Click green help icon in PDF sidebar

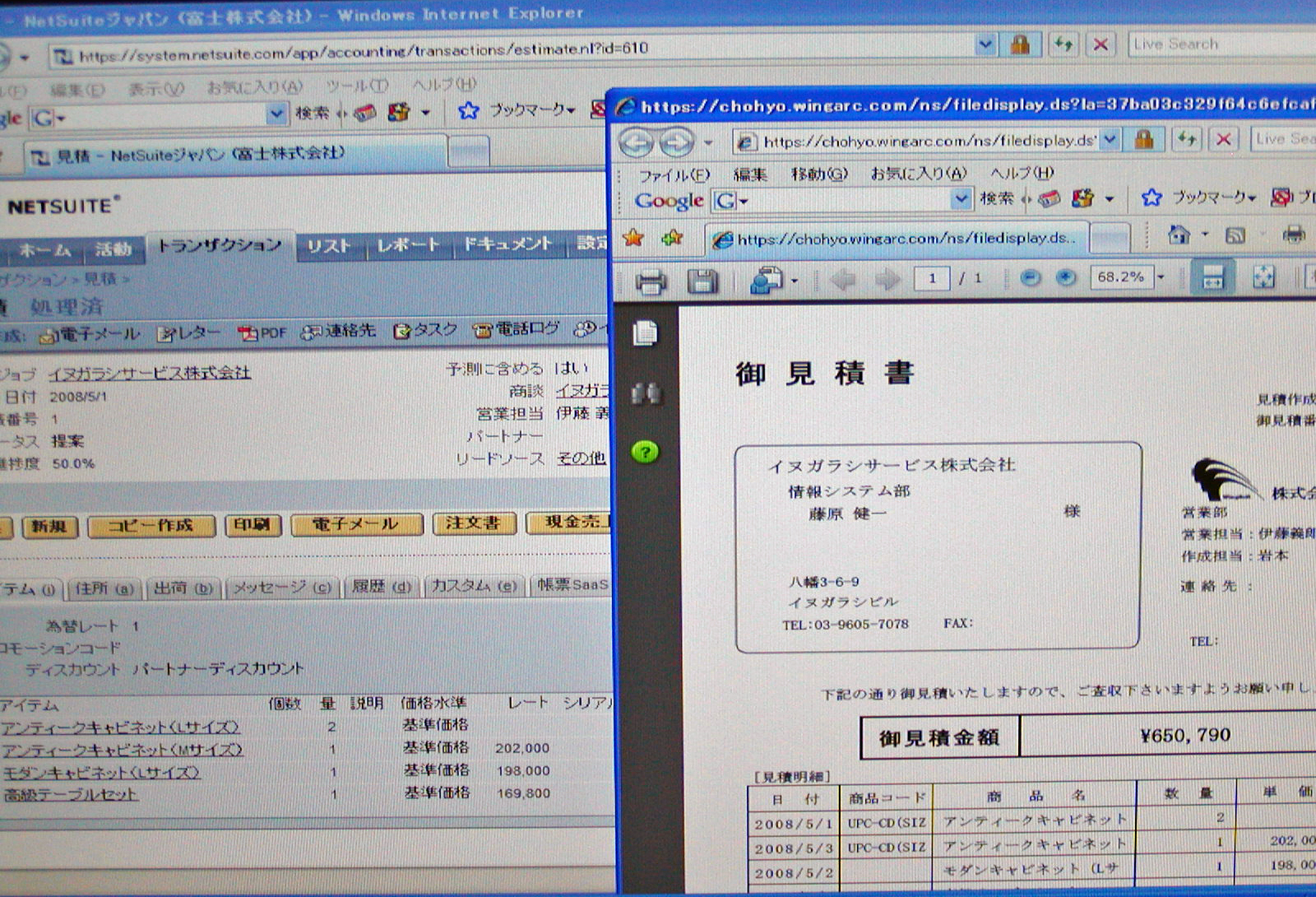pyautogui.click(x=646, y=451)
